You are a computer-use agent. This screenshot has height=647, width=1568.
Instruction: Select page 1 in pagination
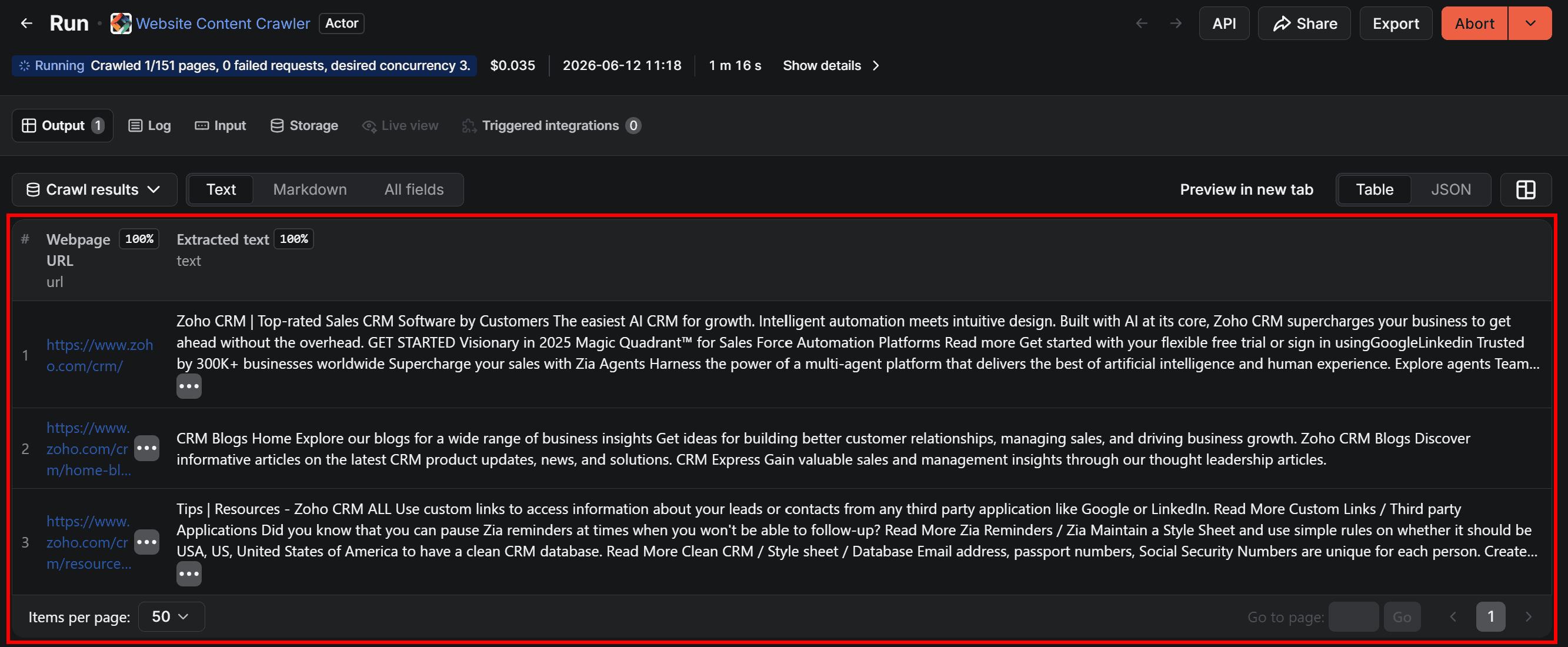tap(1491, 616)
